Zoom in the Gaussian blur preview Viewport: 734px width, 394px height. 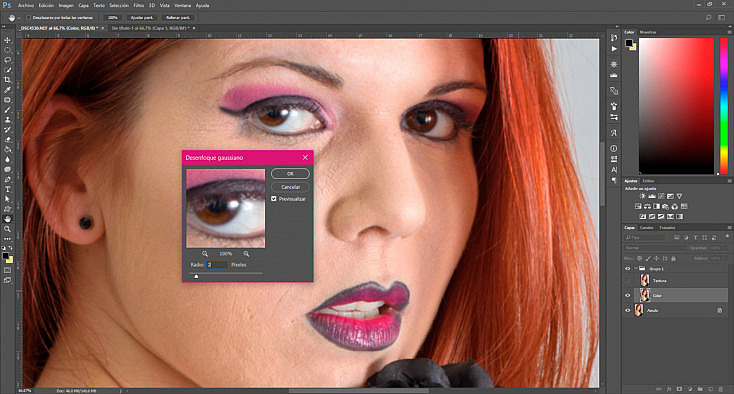point(246,254)
